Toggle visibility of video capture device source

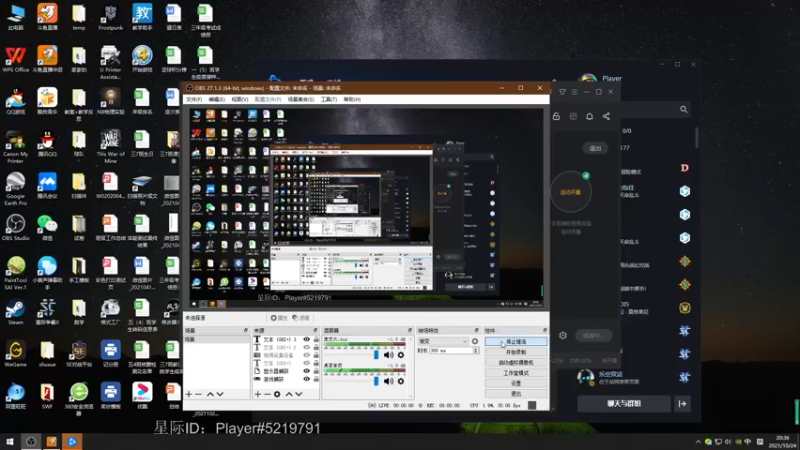(307, 355)
